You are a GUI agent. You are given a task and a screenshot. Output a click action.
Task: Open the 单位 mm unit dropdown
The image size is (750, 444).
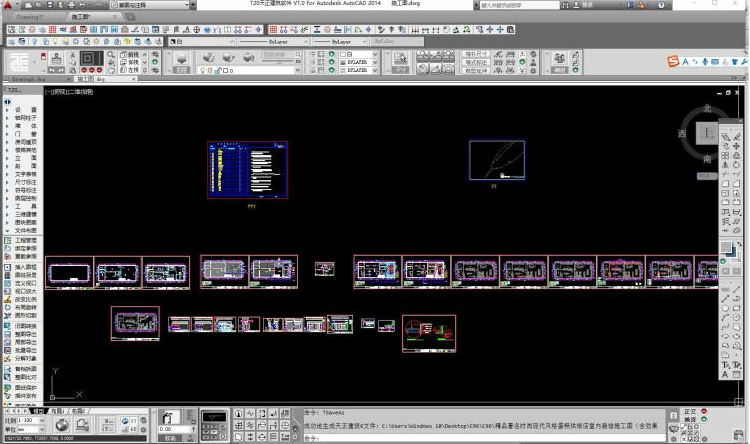tap(32, 429)
